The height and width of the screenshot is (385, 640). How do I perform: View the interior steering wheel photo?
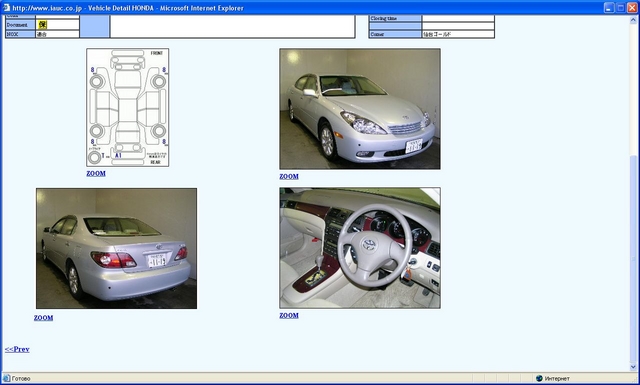pos(360,248)
